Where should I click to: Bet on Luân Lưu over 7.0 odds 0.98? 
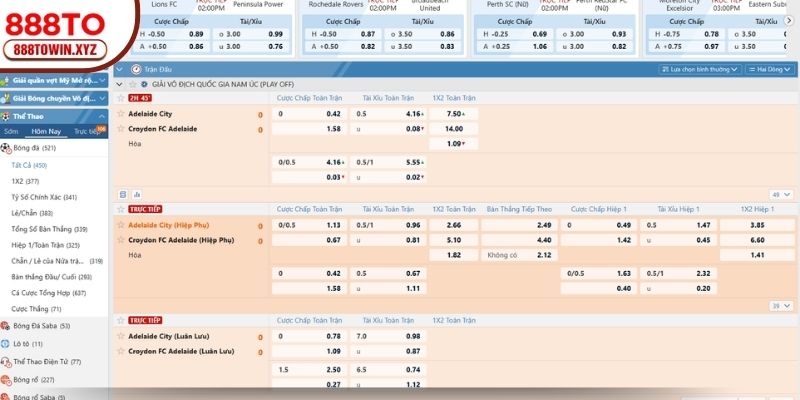pyautogui.click(x=388, y=336)
